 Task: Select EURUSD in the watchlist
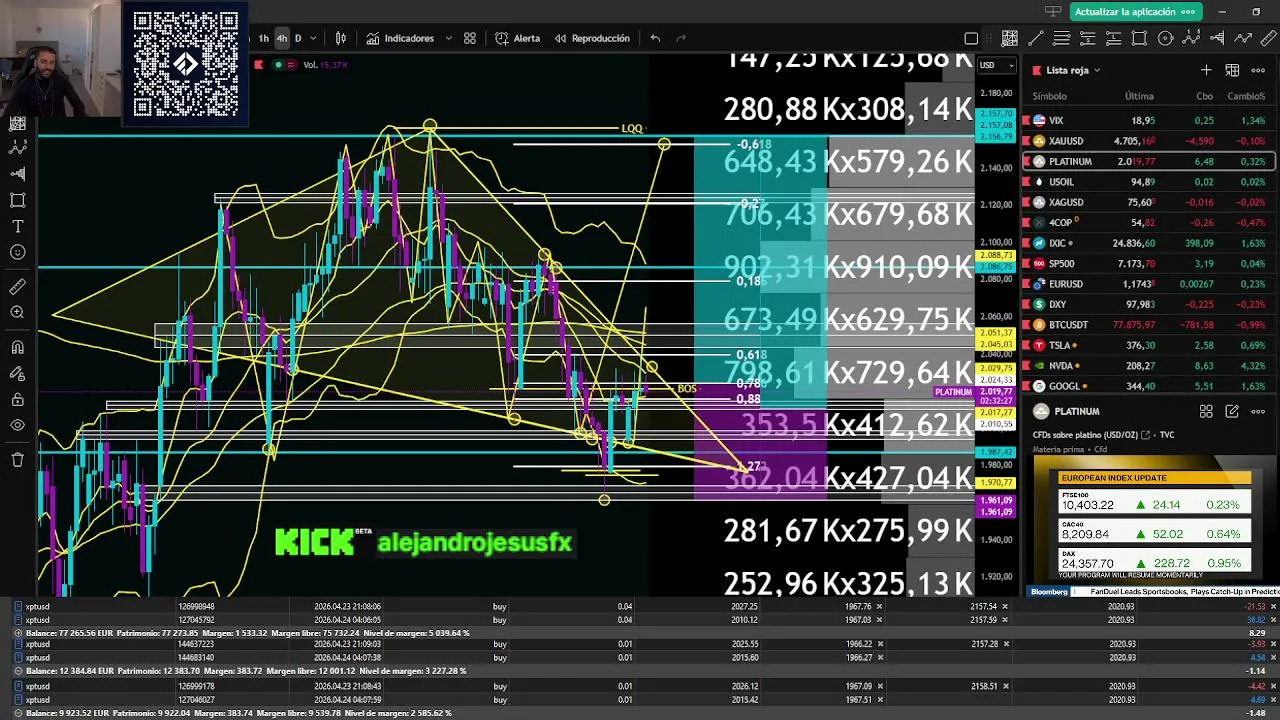click(x=1148, y=284)
